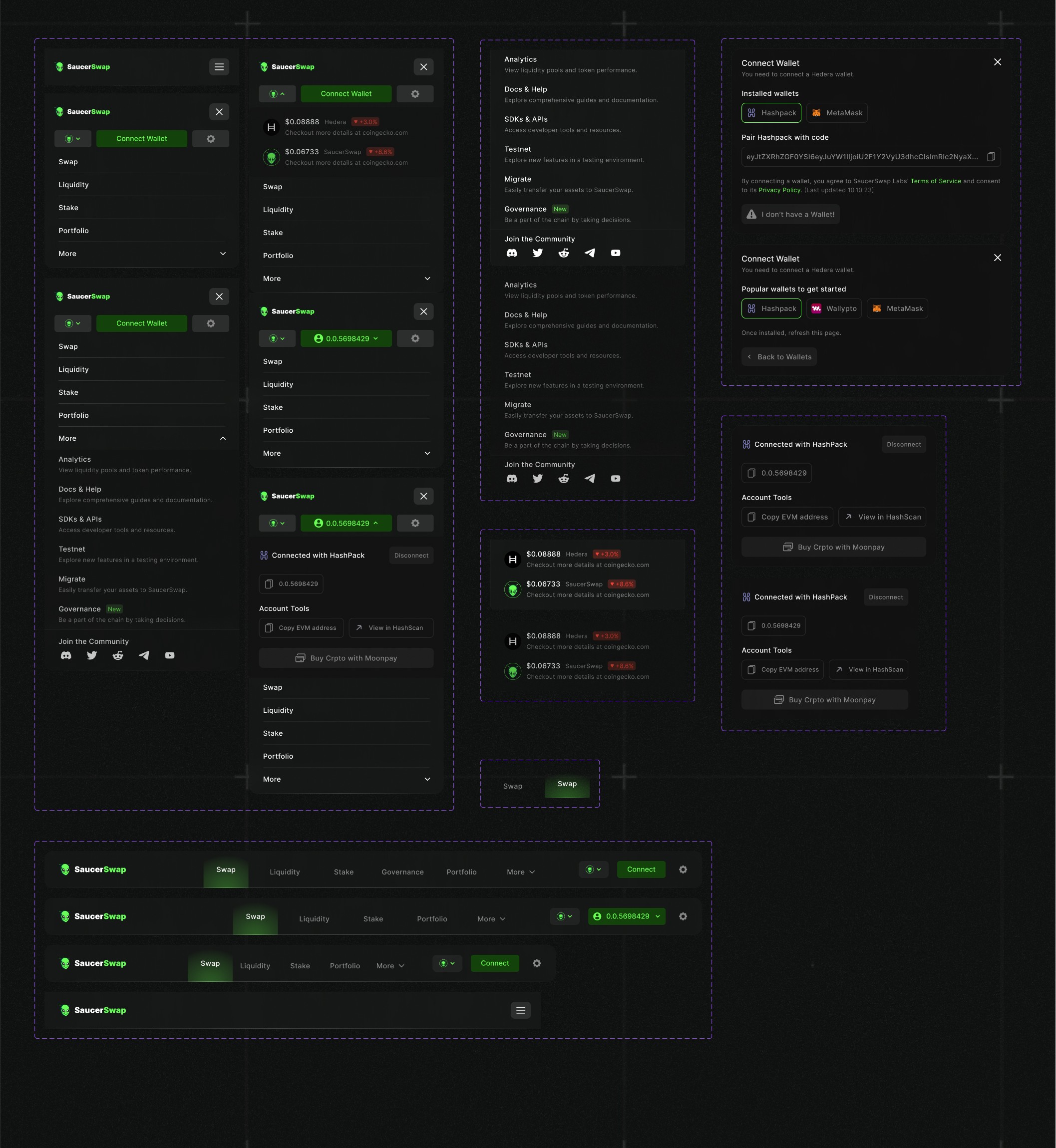Click Disconnect in the SaucerSwap mobile menu

point(411,556)
